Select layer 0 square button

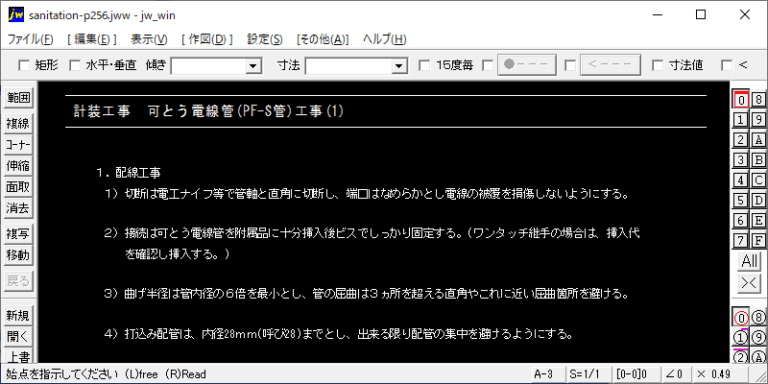pyautogui.click(x=741, y=99)
